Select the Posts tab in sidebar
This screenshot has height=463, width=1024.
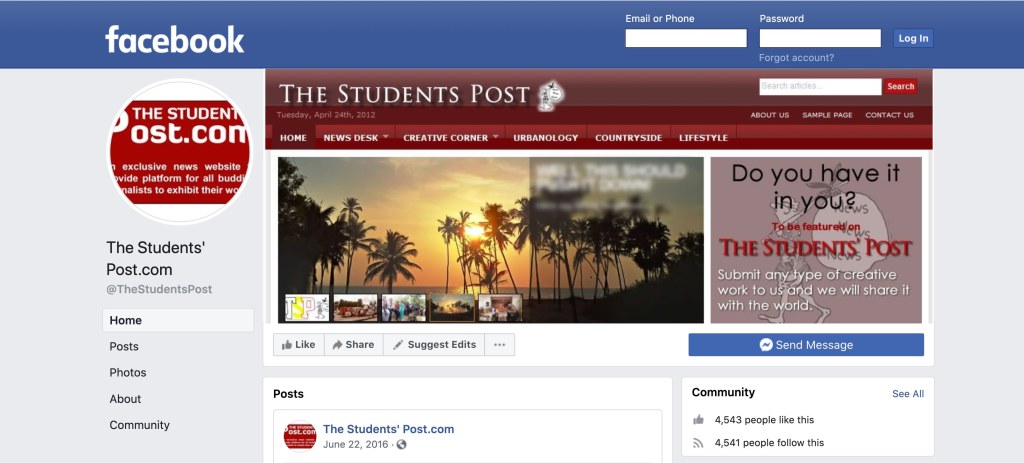[124, 346]
